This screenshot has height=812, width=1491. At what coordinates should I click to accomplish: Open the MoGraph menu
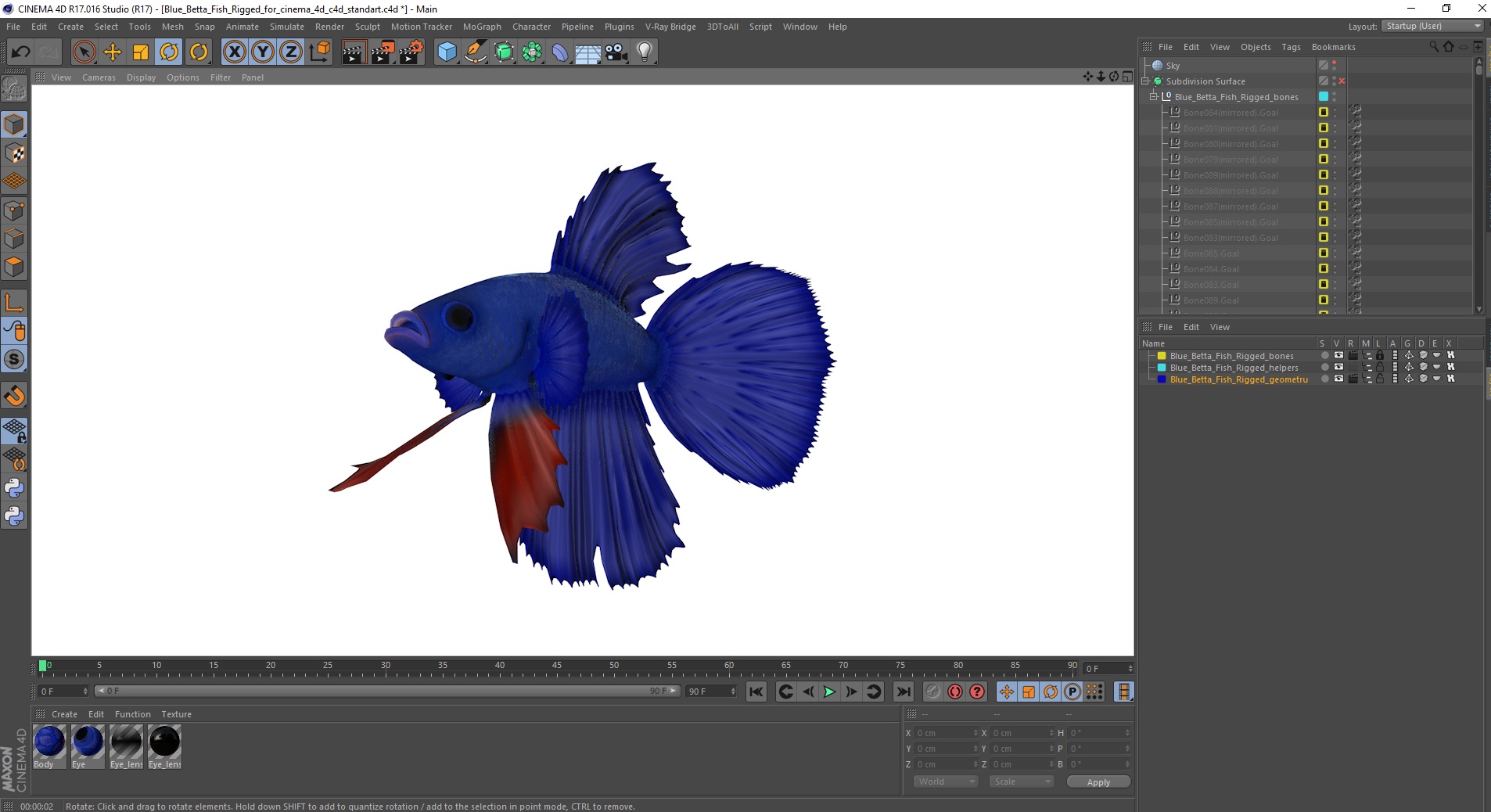click(482, 27)
